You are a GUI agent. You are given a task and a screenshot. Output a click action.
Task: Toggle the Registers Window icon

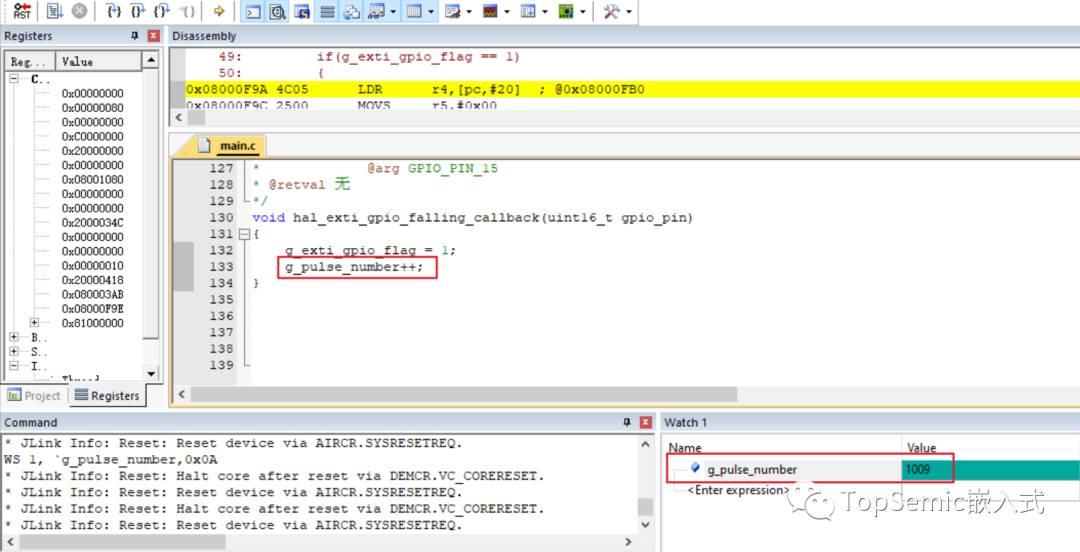(x=327, y=11)
